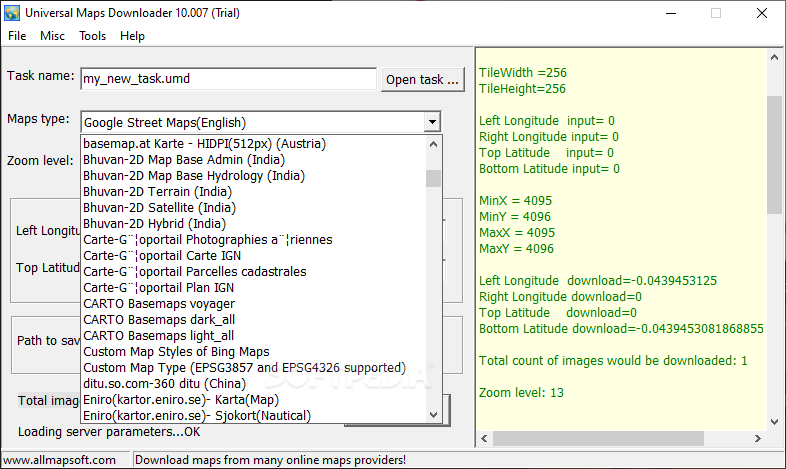
Task: Select CARTO Basemaps light_all
Action: pyautogui.click(x=253, y=336)
